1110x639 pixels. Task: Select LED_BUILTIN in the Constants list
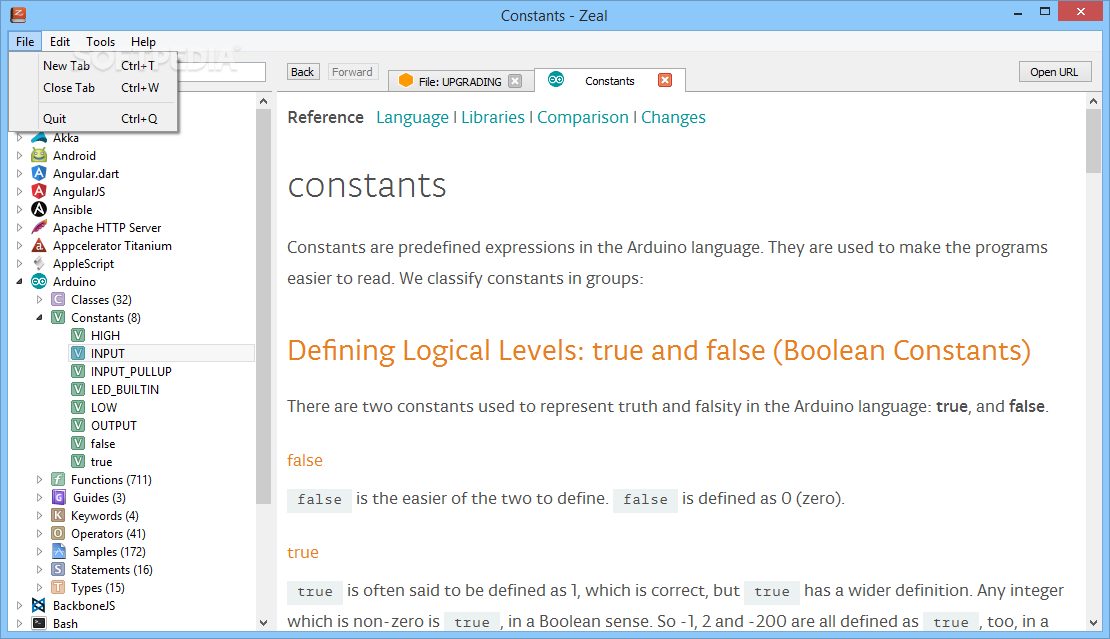[125, 390]
